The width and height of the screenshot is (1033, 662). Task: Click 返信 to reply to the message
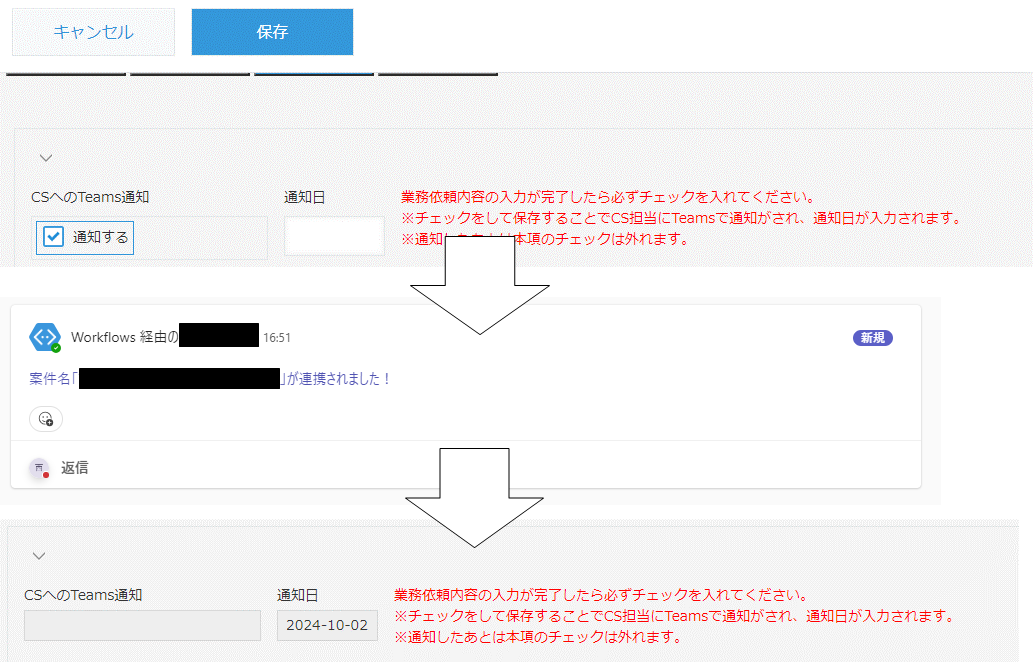click(75, 468)
